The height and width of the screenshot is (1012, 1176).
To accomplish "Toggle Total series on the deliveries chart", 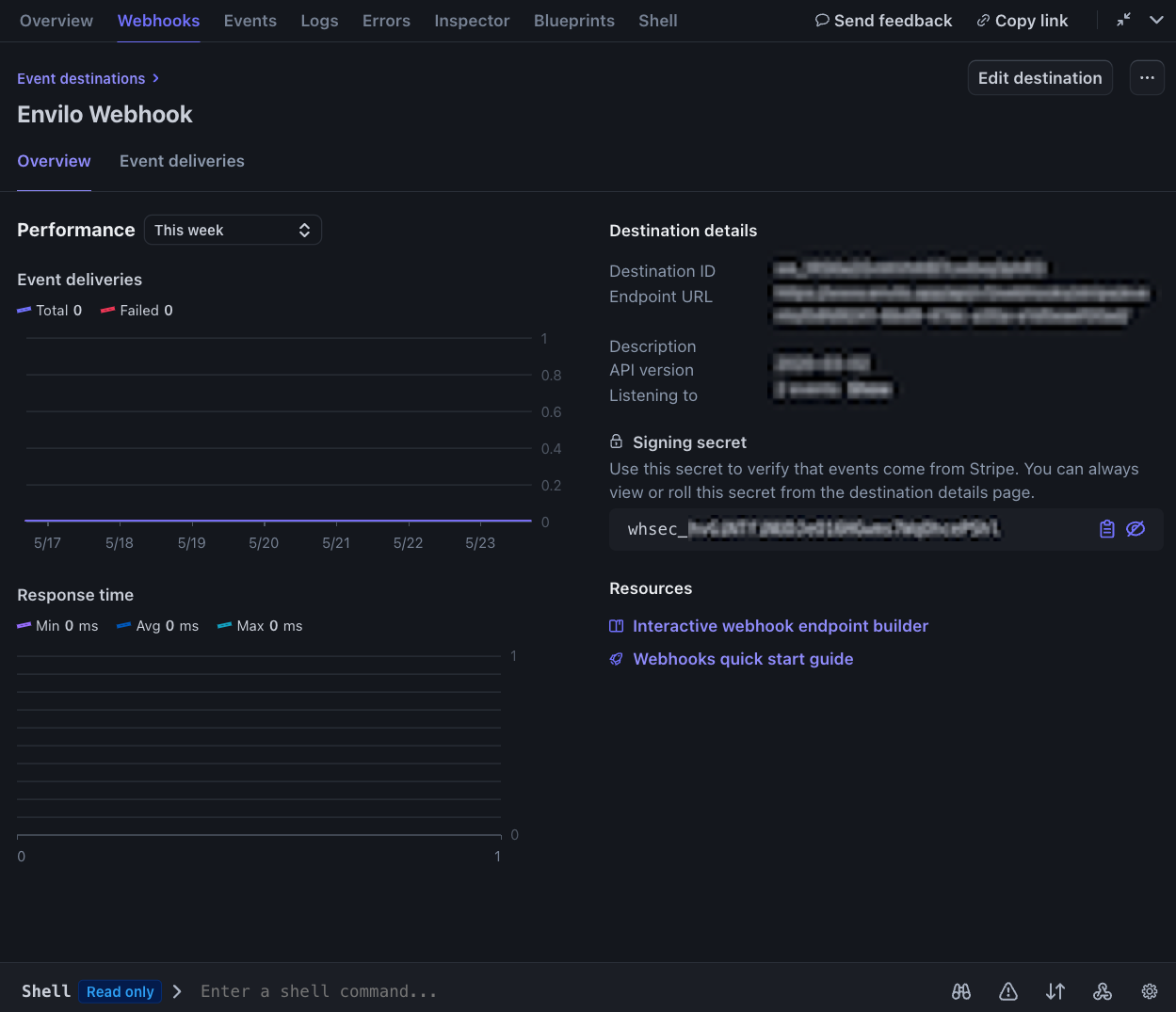I will click(50, 310).
